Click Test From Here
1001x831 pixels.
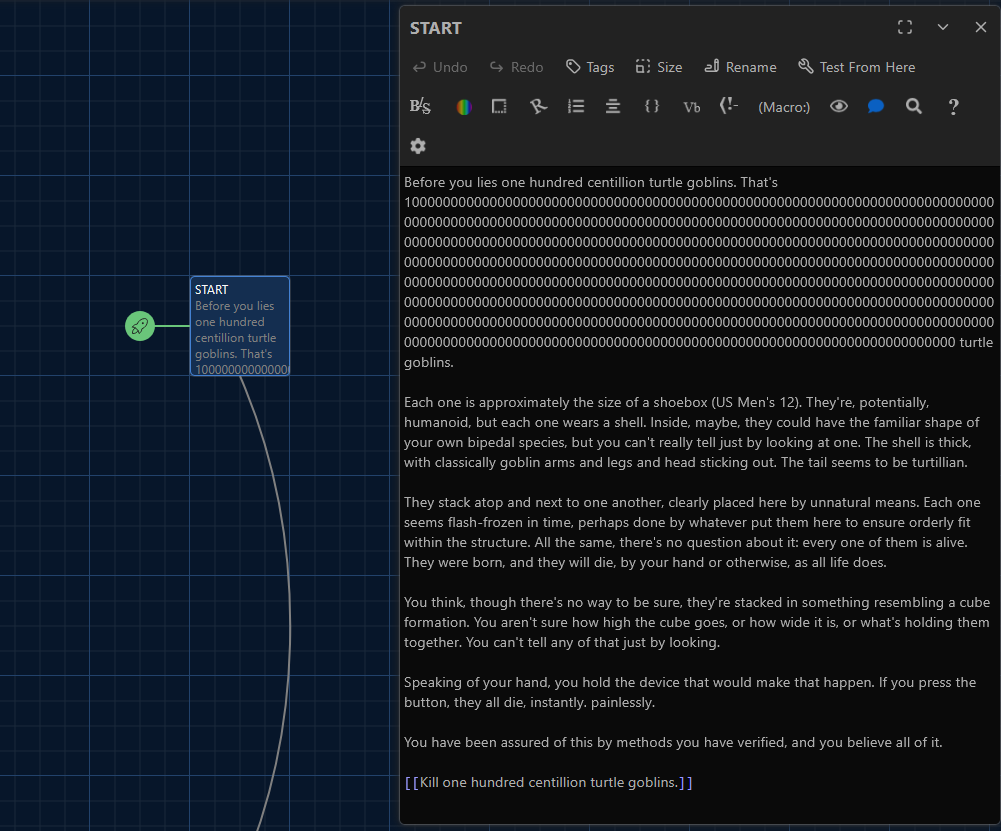point(857,67)
